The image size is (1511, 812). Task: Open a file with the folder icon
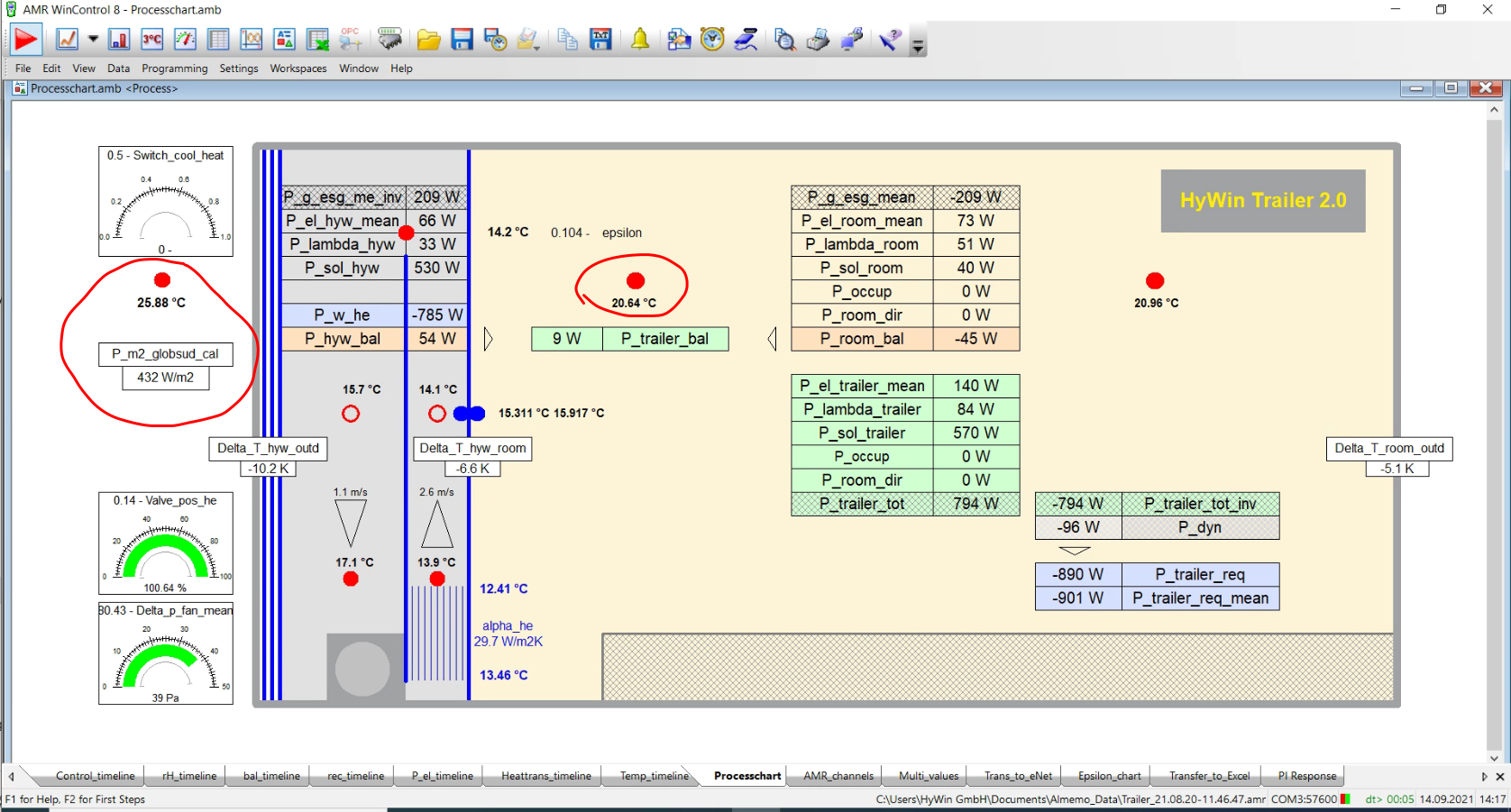(x=428, y=39)
